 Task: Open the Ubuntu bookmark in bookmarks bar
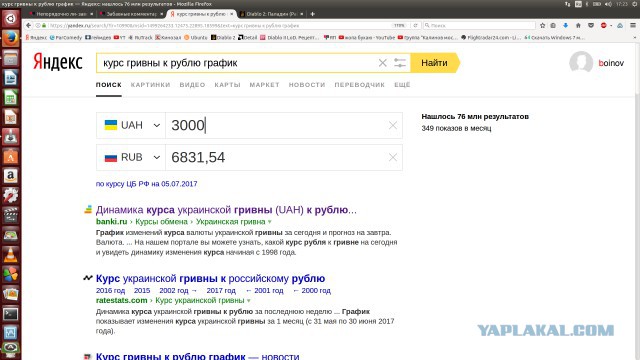click(x=195, y=37)
